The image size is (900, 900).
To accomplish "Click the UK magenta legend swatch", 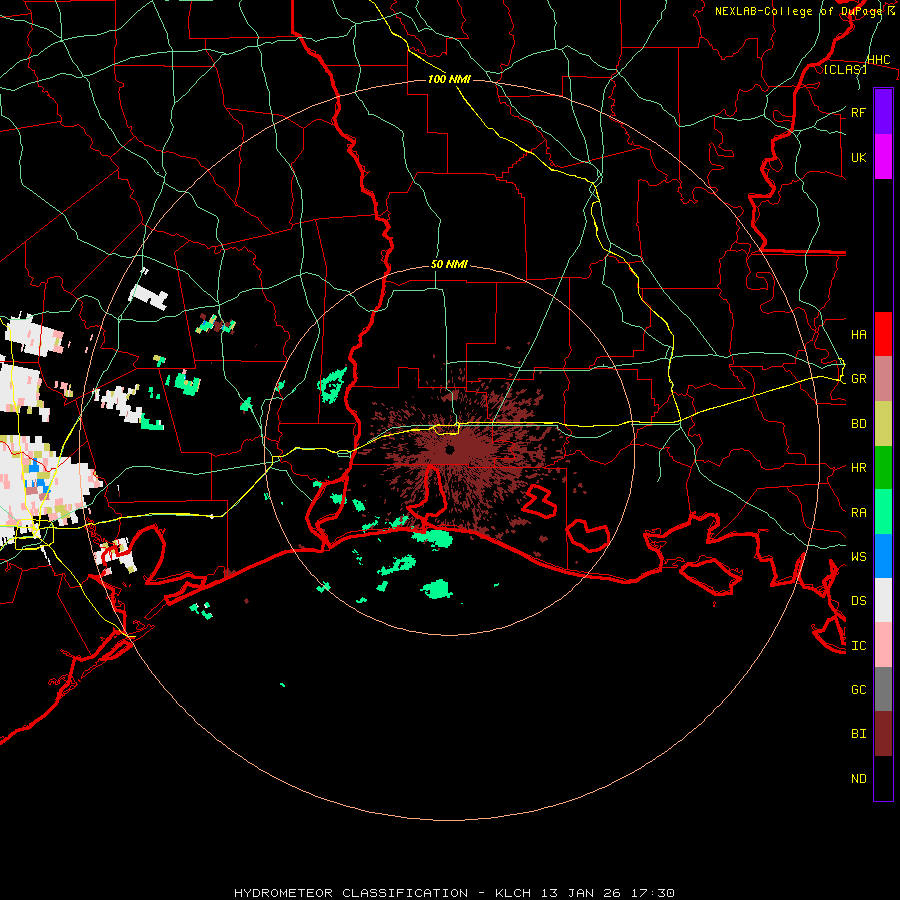I will coord(883,157).
